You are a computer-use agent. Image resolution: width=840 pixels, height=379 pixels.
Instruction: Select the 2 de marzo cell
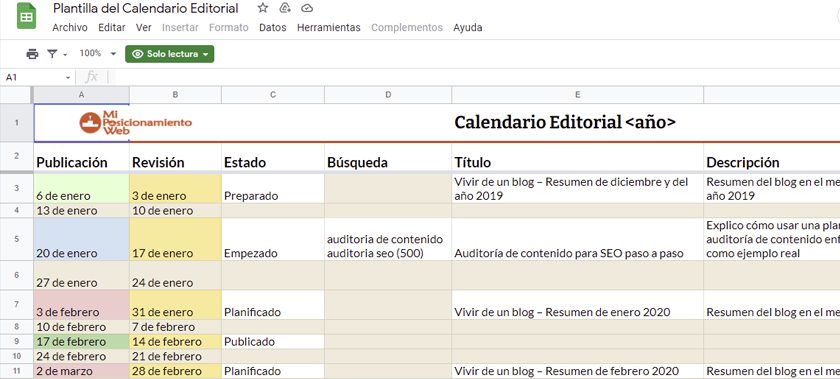pyautogui.click(x=81, y=371)
